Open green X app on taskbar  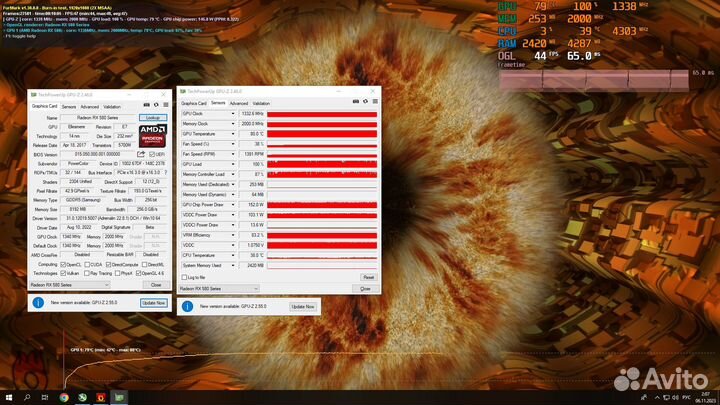pos(83,397)
